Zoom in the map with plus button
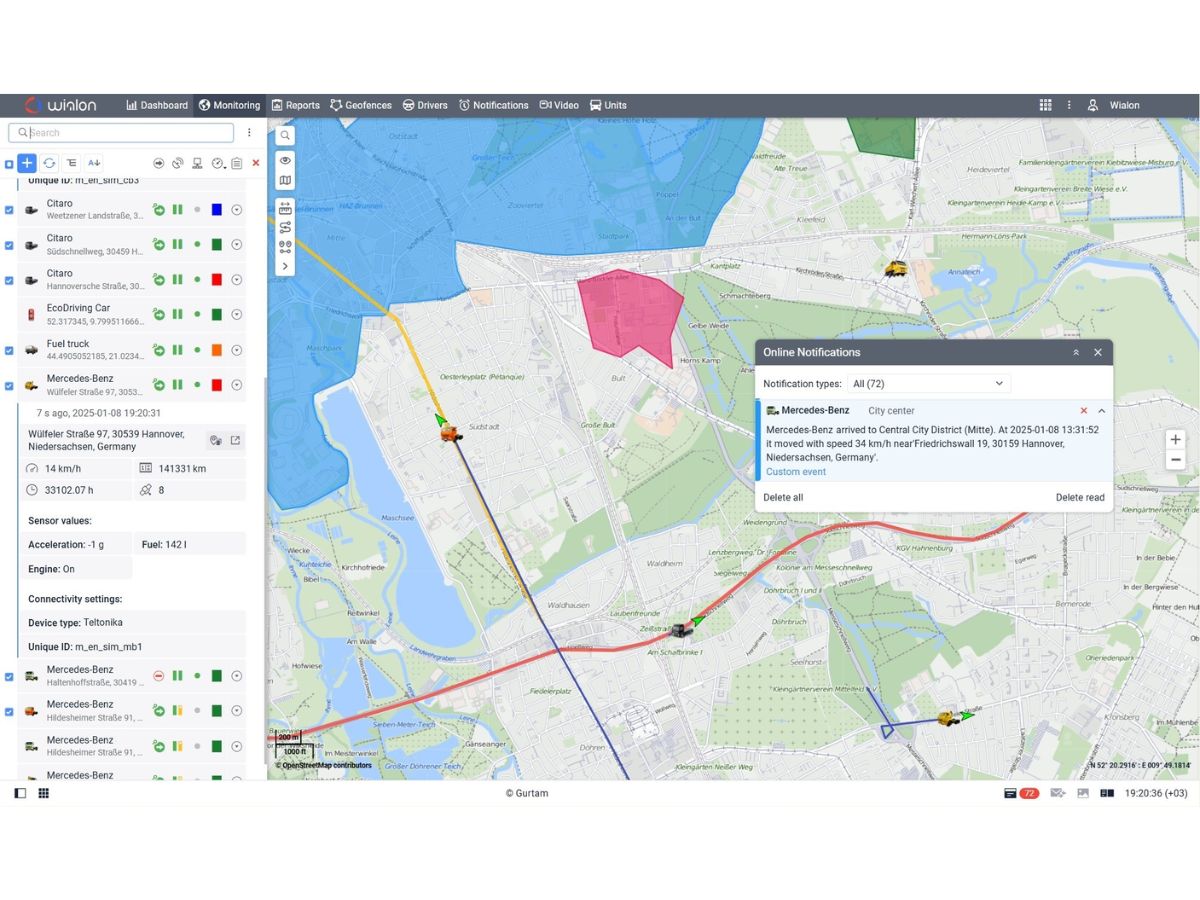The height and width of the screenshot is (900, 1200). pyautogui.click(x=1175, y=440)
